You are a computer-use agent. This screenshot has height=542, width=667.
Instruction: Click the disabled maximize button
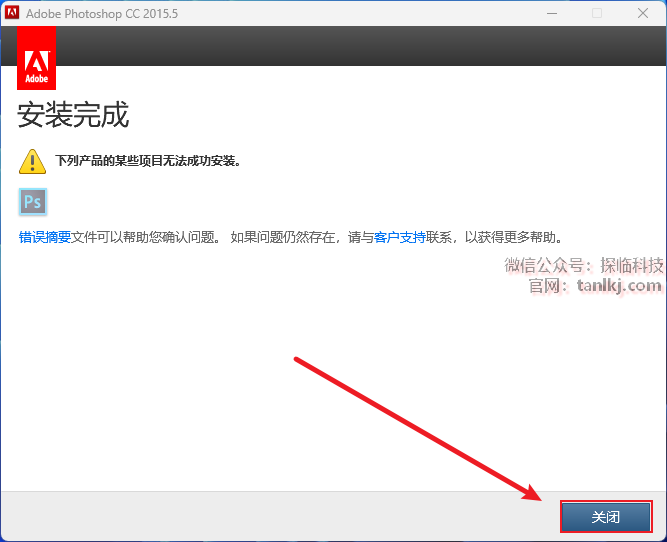pyautogui.click(x=597, y=13)
